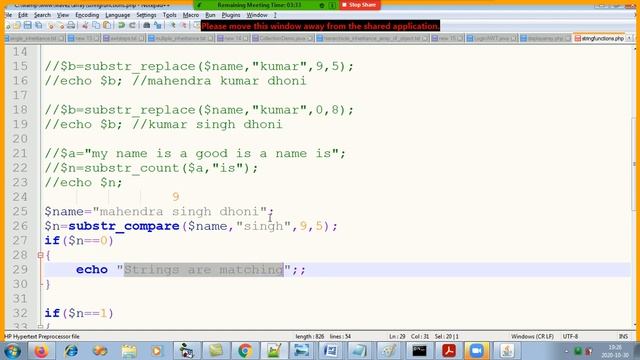Open the Tools menu
The image size is (640, 360).
(x=169, y=15)
